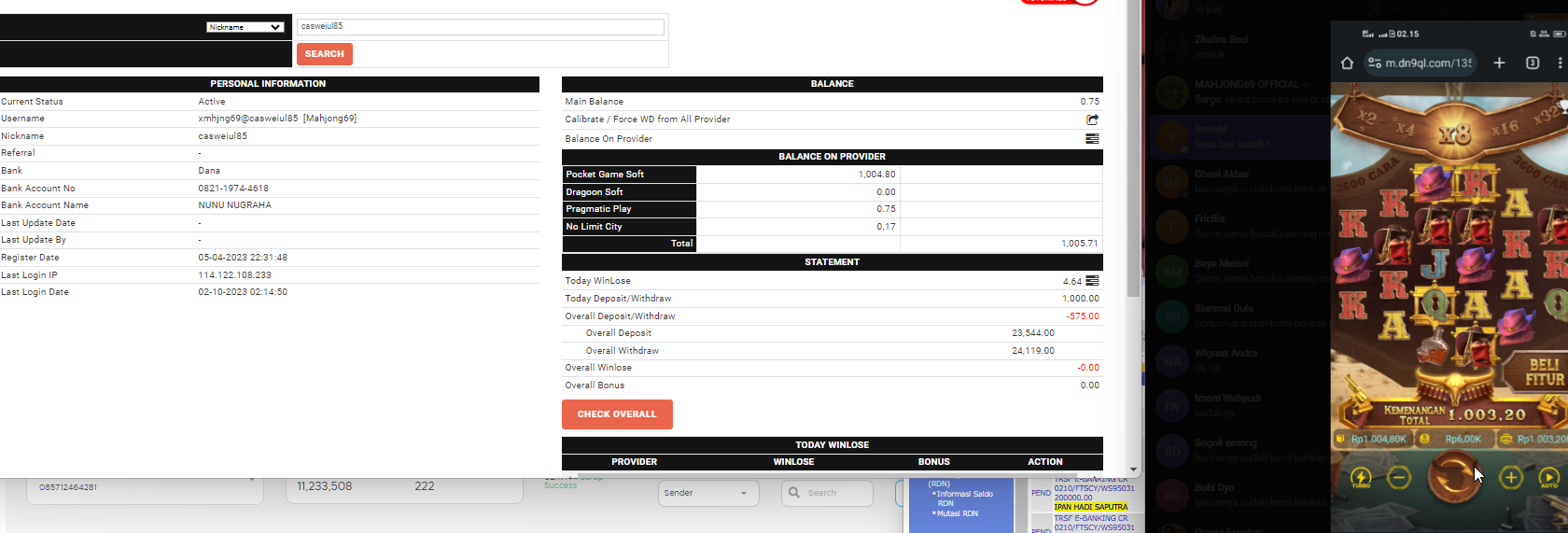Click the scrollbar down arrow of the popup
The image size is (1568, 533).
[1134, 470]
